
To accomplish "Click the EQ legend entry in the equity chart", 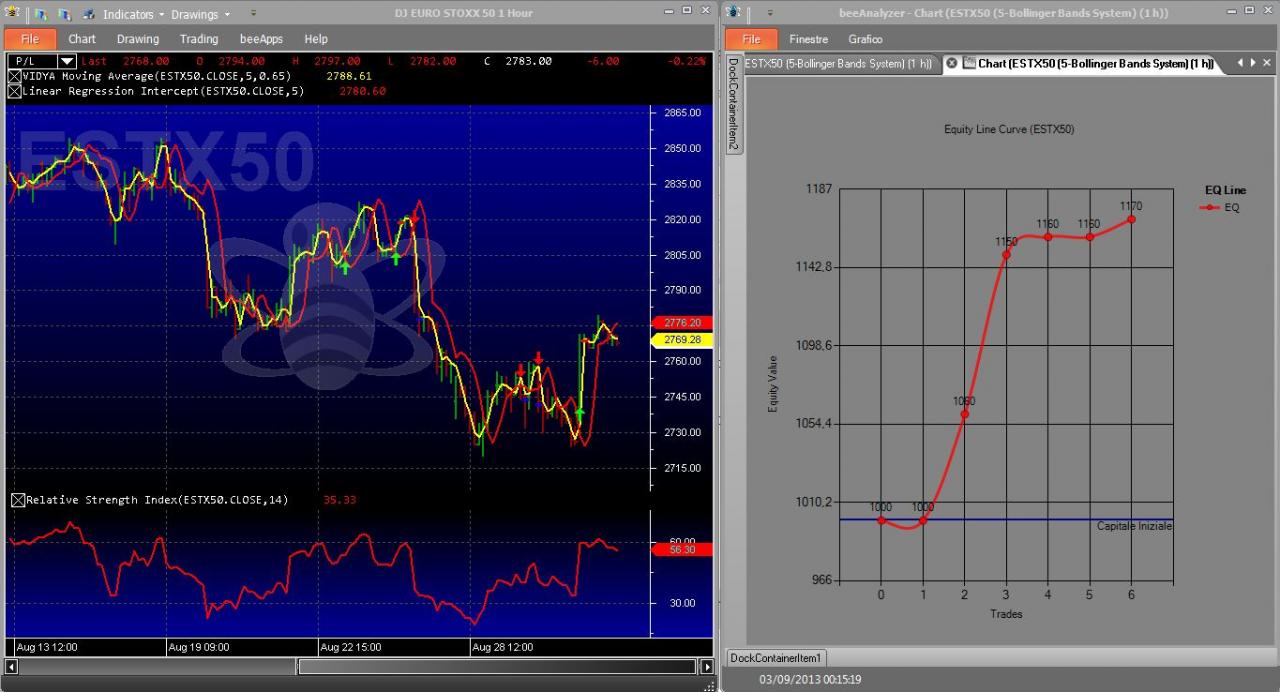I will (1220, 207).
